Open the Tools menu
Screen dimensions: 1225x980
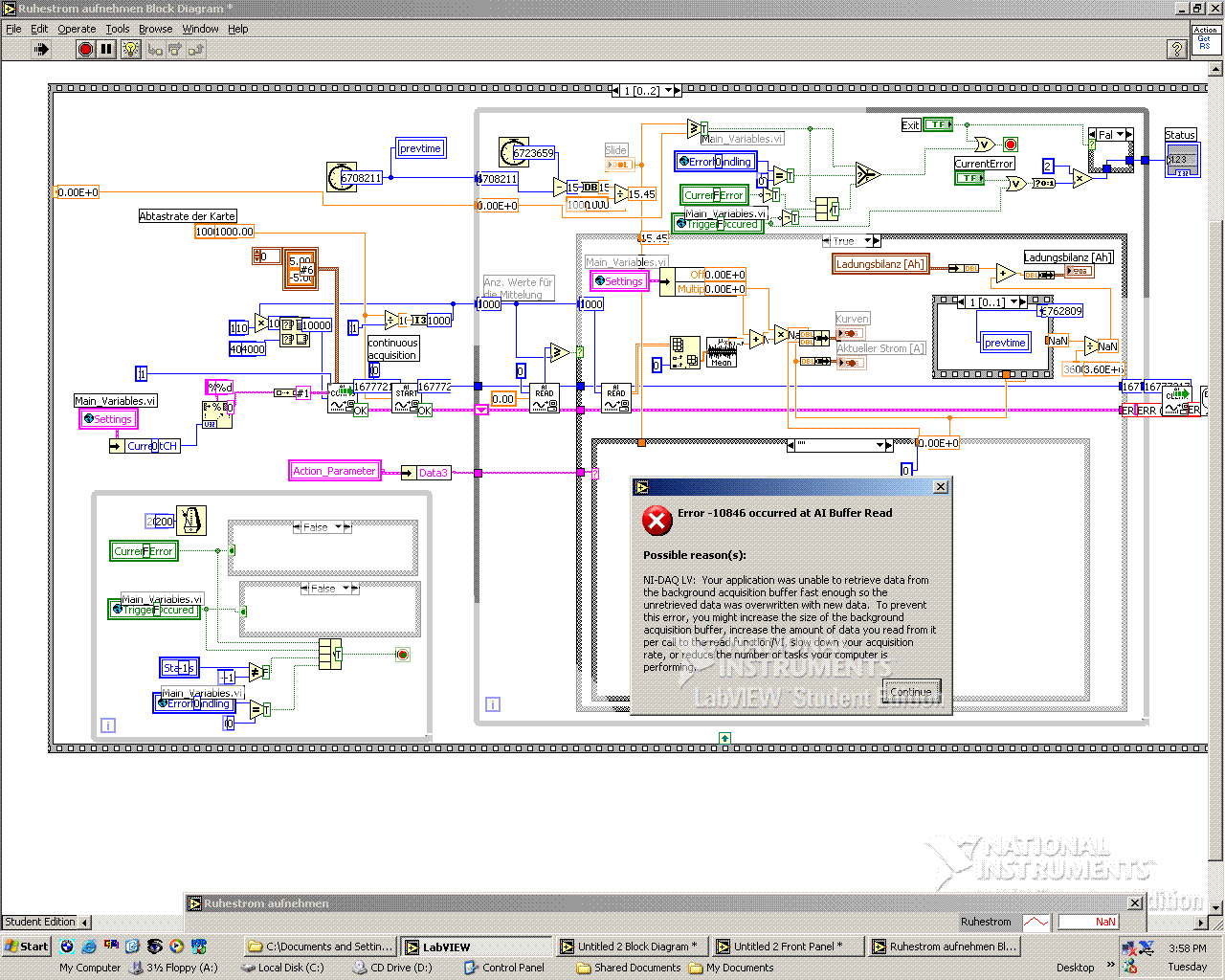pyautogui.click(x=117, y=29)
